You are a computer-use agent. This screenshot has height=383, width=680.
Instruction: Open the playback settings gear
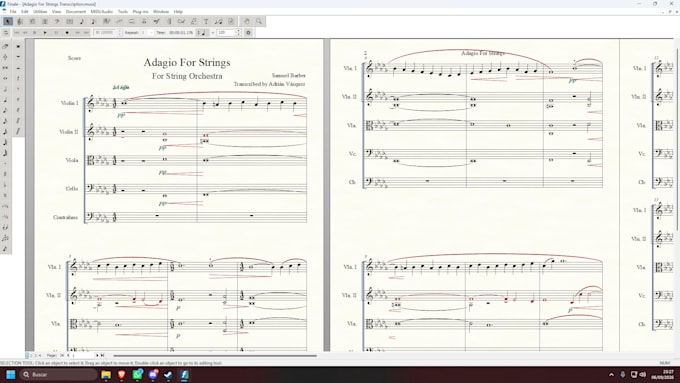[x=248, y=33]
